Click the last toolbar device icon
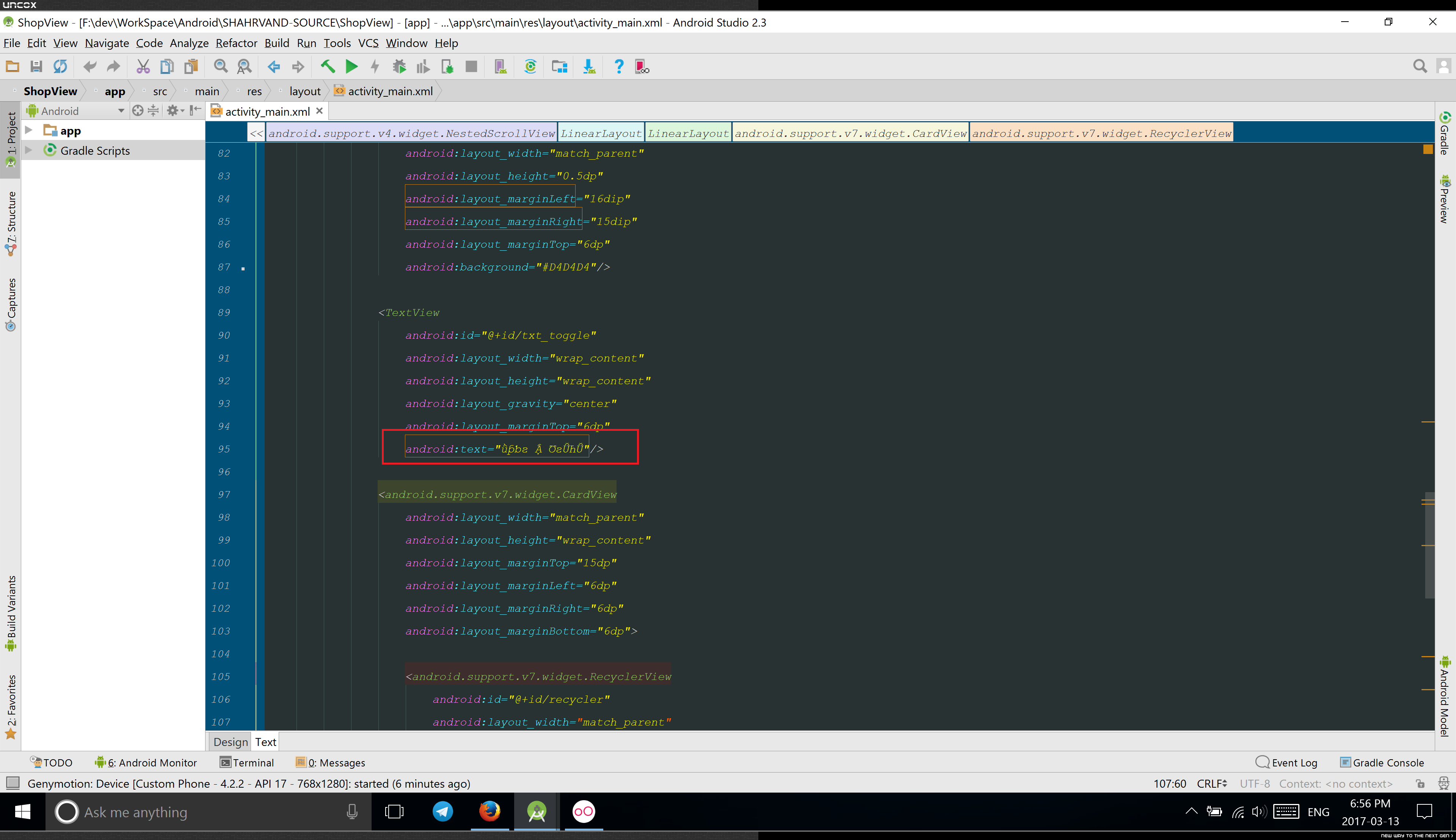 (642, 66)
